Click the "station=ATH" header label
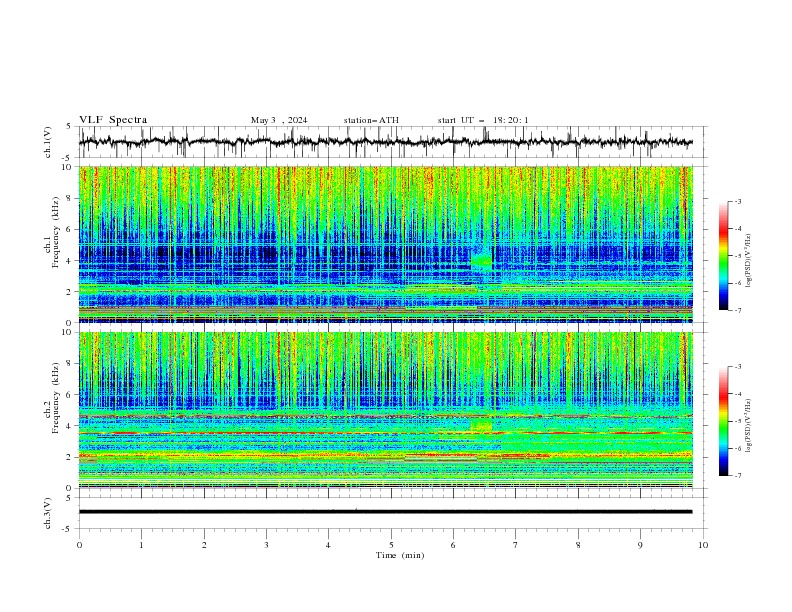792x612 pixels. click(x=371, y=120)
